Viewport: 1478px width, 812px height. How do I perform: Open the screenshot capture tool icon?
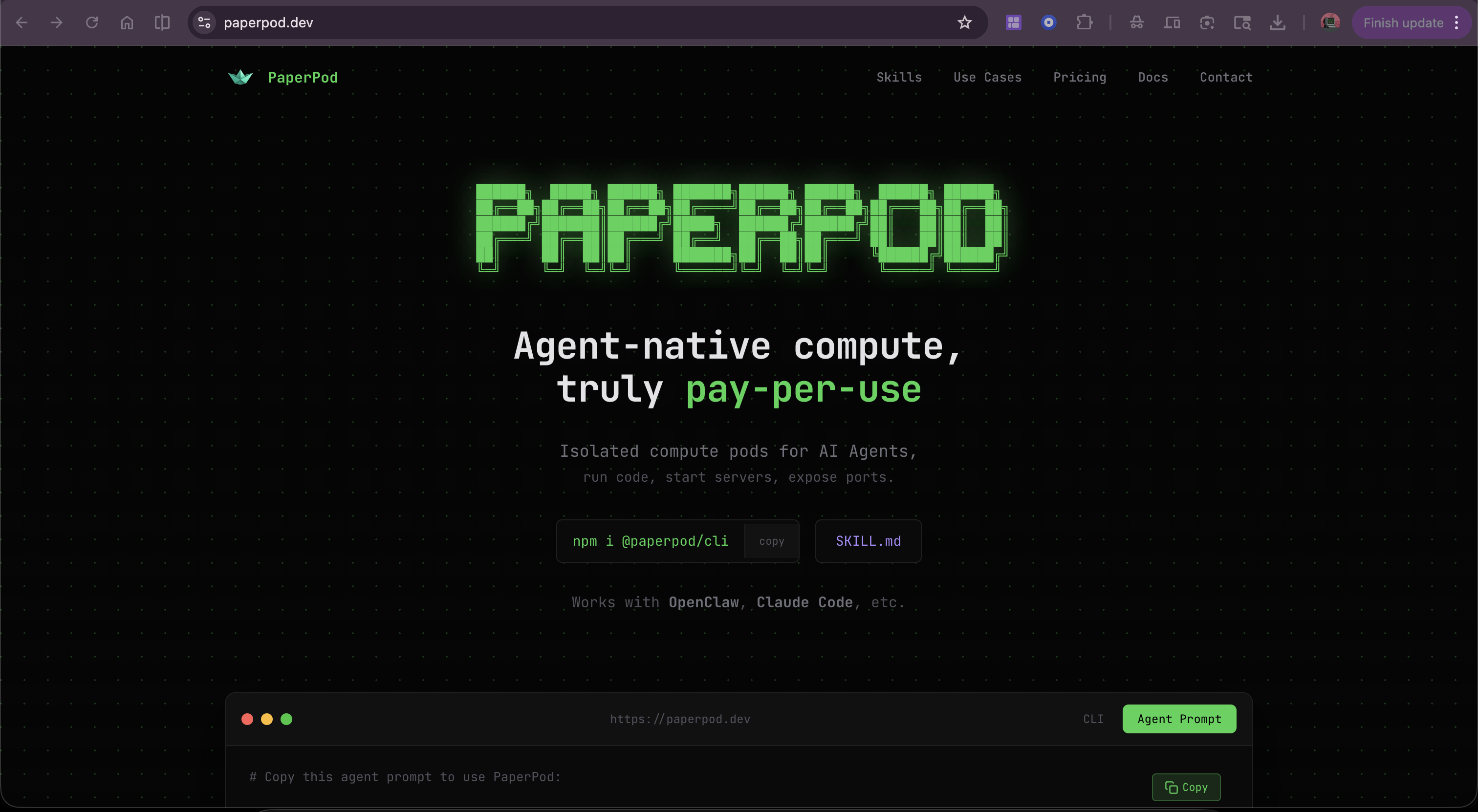[x=1207, y=22]
